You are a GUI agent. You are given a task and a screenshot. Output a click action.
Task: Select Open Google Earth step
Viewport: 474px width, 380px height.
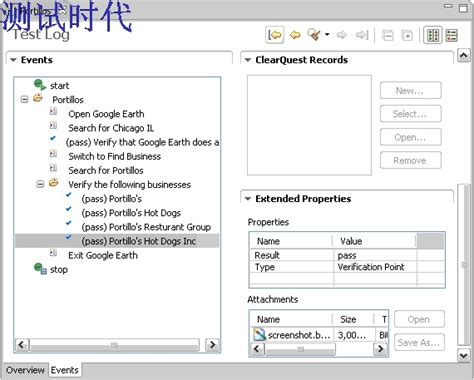click(x=106, y=114)
